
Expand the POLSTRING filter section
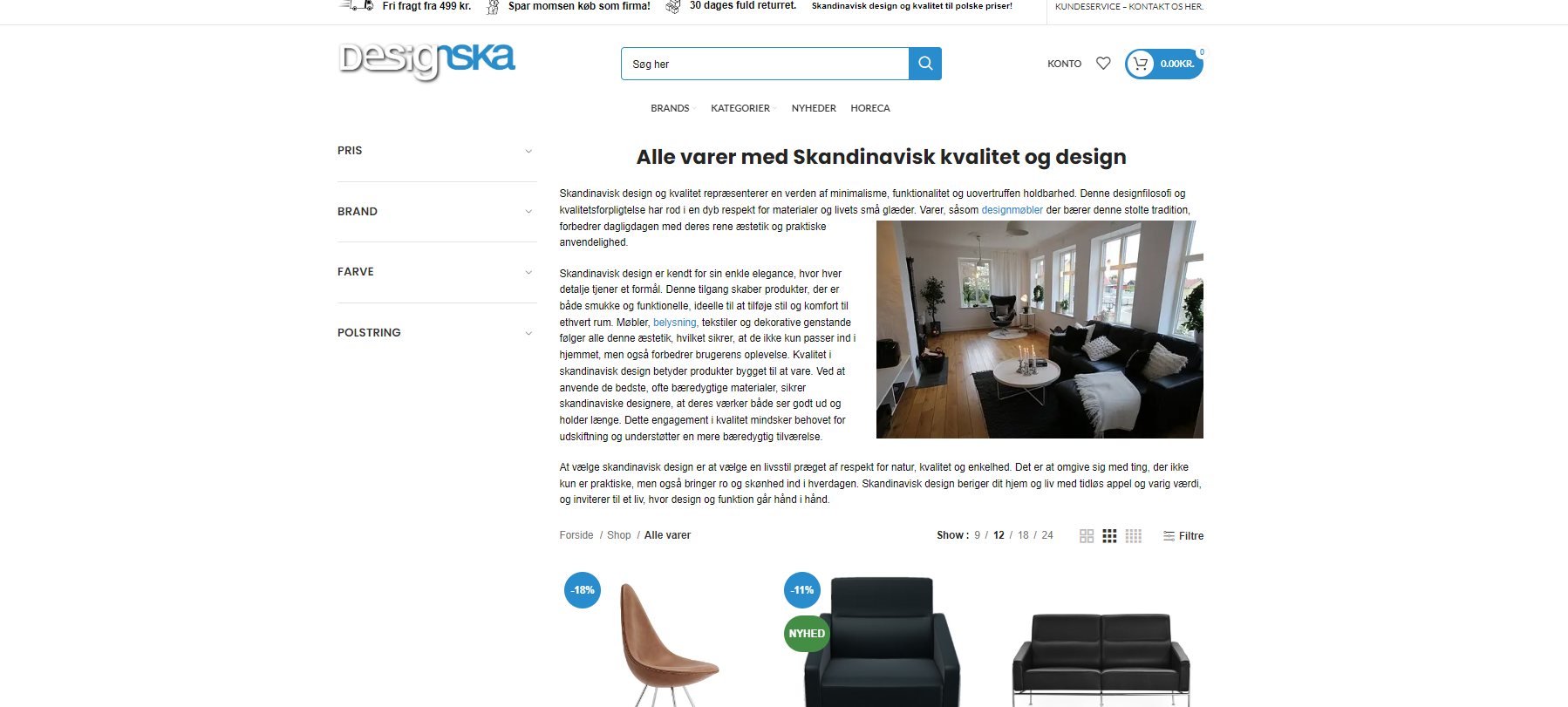pyautogui.click(x=437, y=333)
